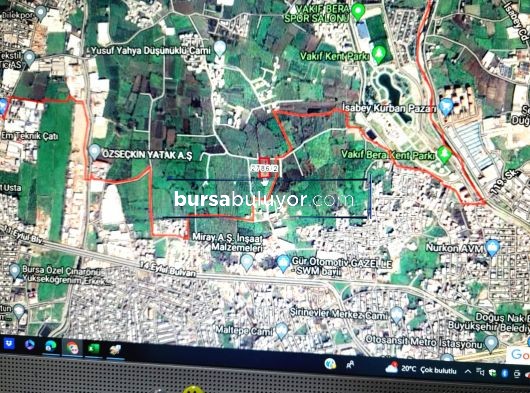Open the Excel taskbar icon

(x=94, y=348)
